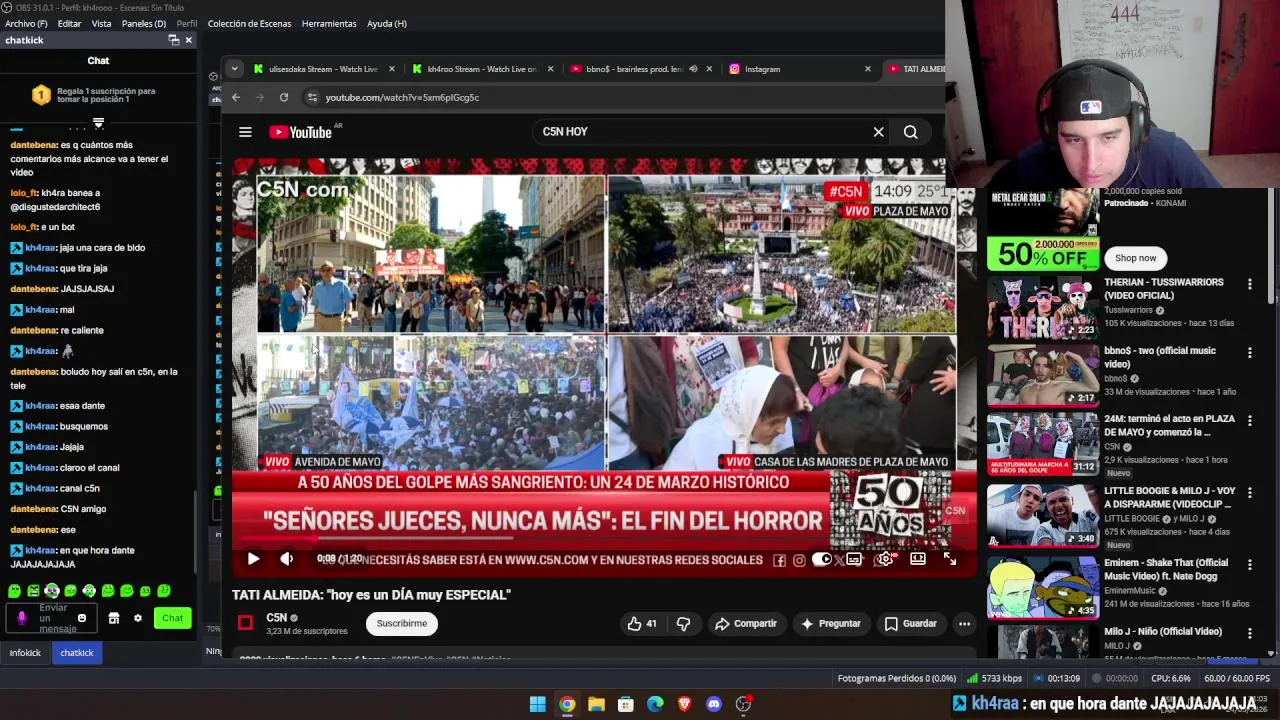Open options for Eminem Shake That video
The image size is (1280, 720).
click(x=1249, y=566)
